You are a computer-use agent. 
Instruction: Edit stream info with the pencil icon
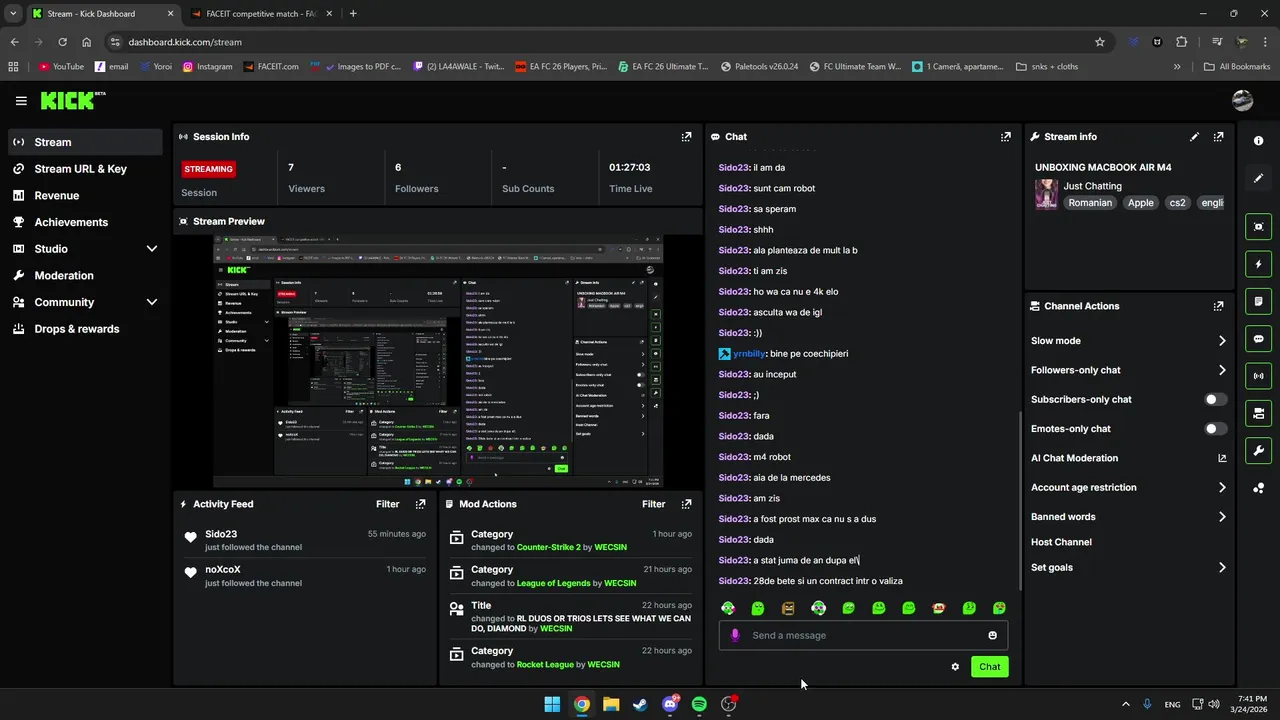pyautogui.click(x=1194, y=137)
